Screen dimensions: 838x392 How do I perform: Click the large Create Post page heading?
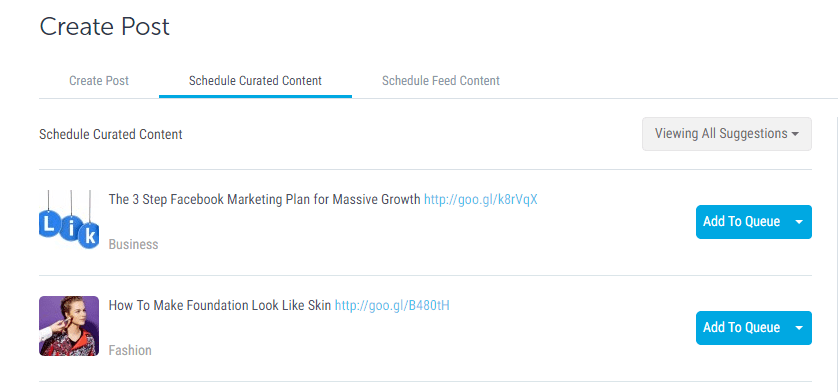tap(105, 26)
